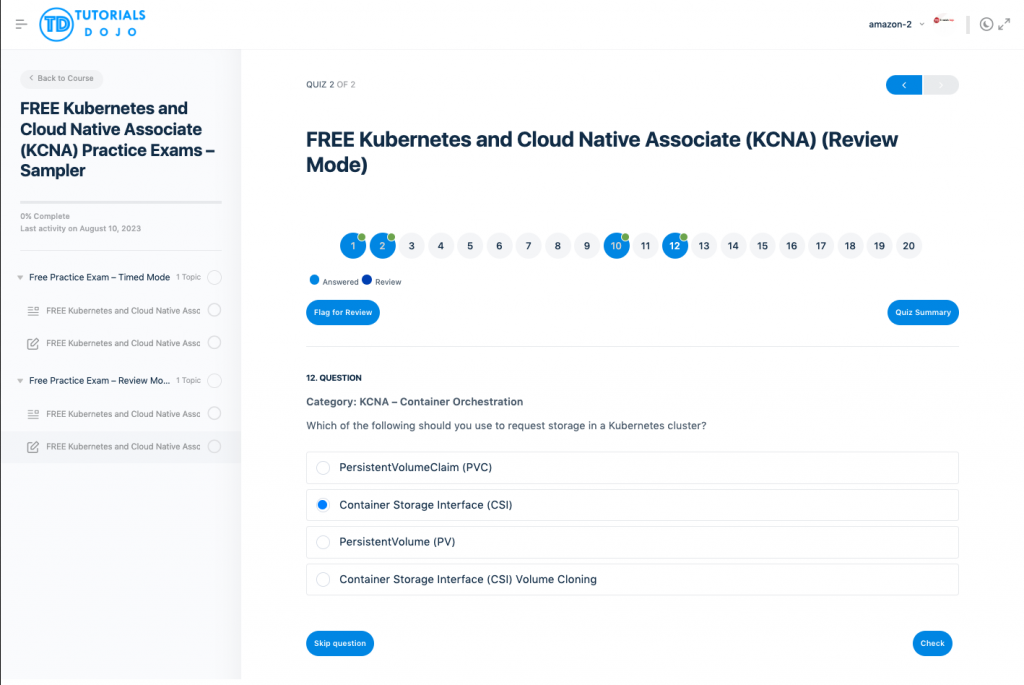Collapse the Free Practice Exam – Review Mode section
1024x685 pixels.
point(20,381)
